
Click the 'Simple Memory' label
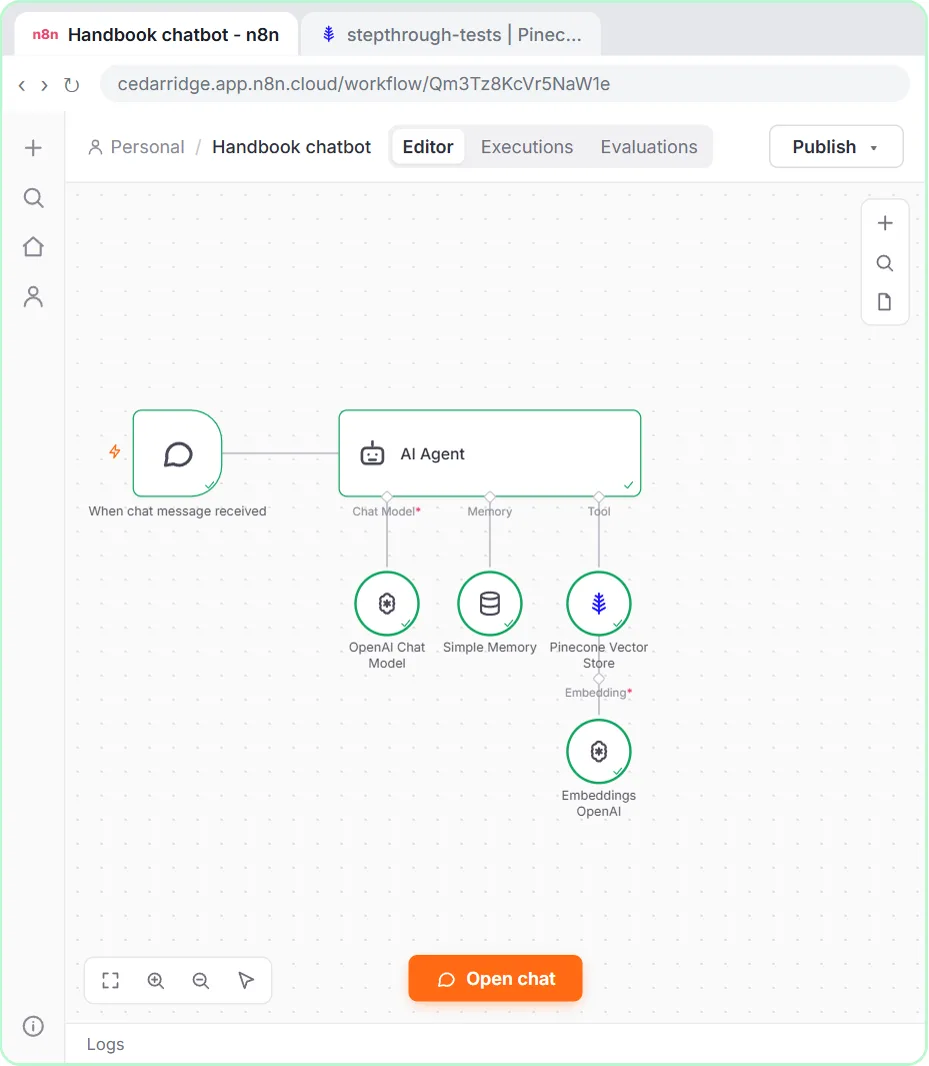click(490, 647)
